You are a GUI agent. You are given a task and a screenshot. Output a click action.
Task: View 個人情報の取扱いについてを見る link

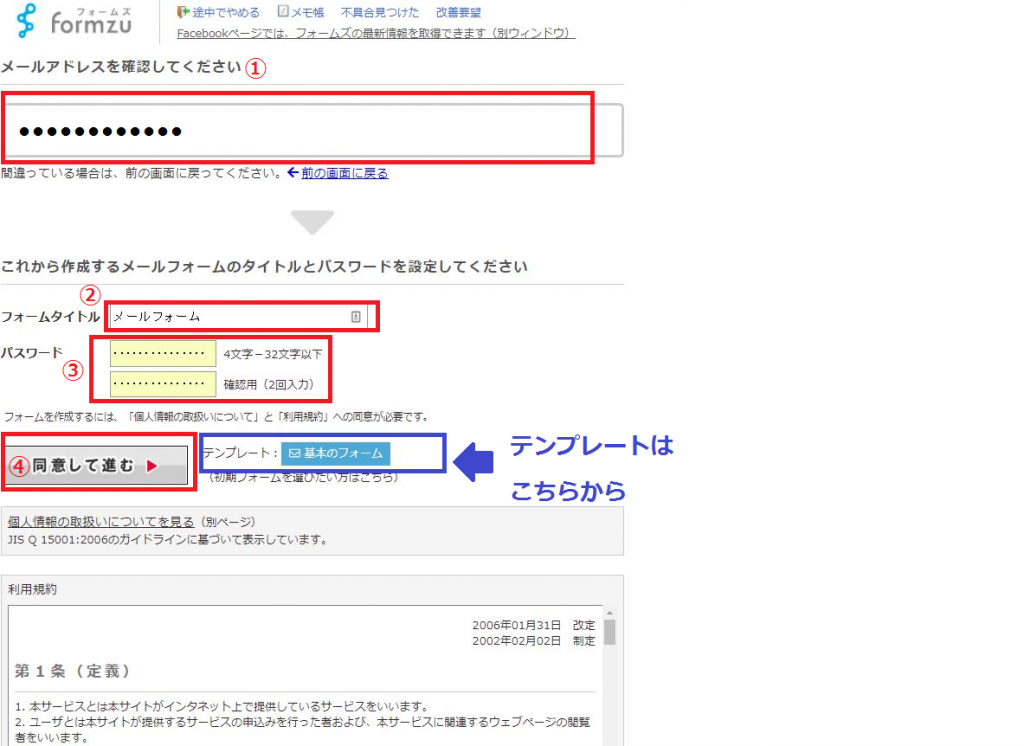click(101, 522)
